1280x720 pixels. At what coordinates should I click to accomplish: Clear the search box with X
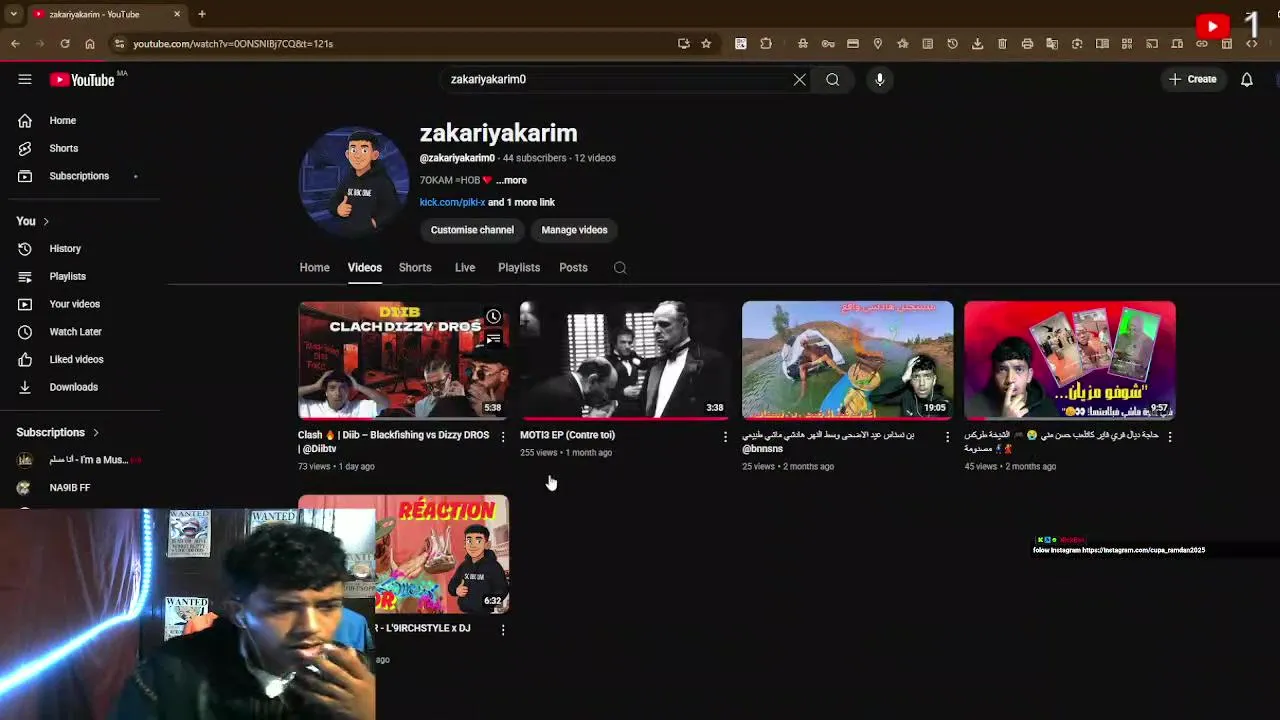point(799,79)
